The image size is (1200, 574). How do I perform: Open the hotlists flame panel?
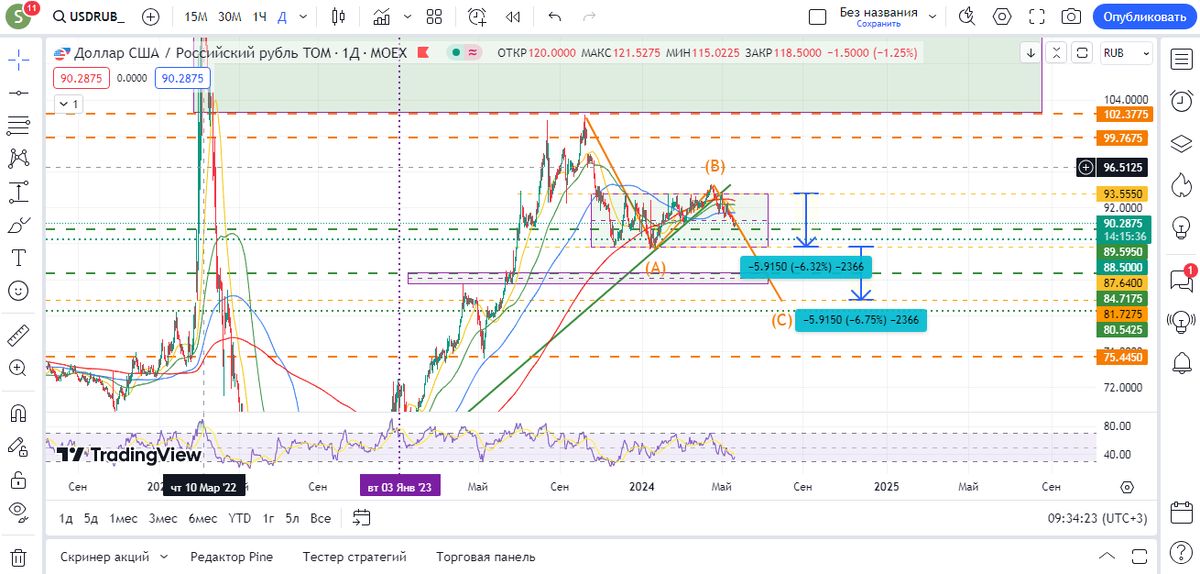pyautogui.click(x=1180, y=184)
